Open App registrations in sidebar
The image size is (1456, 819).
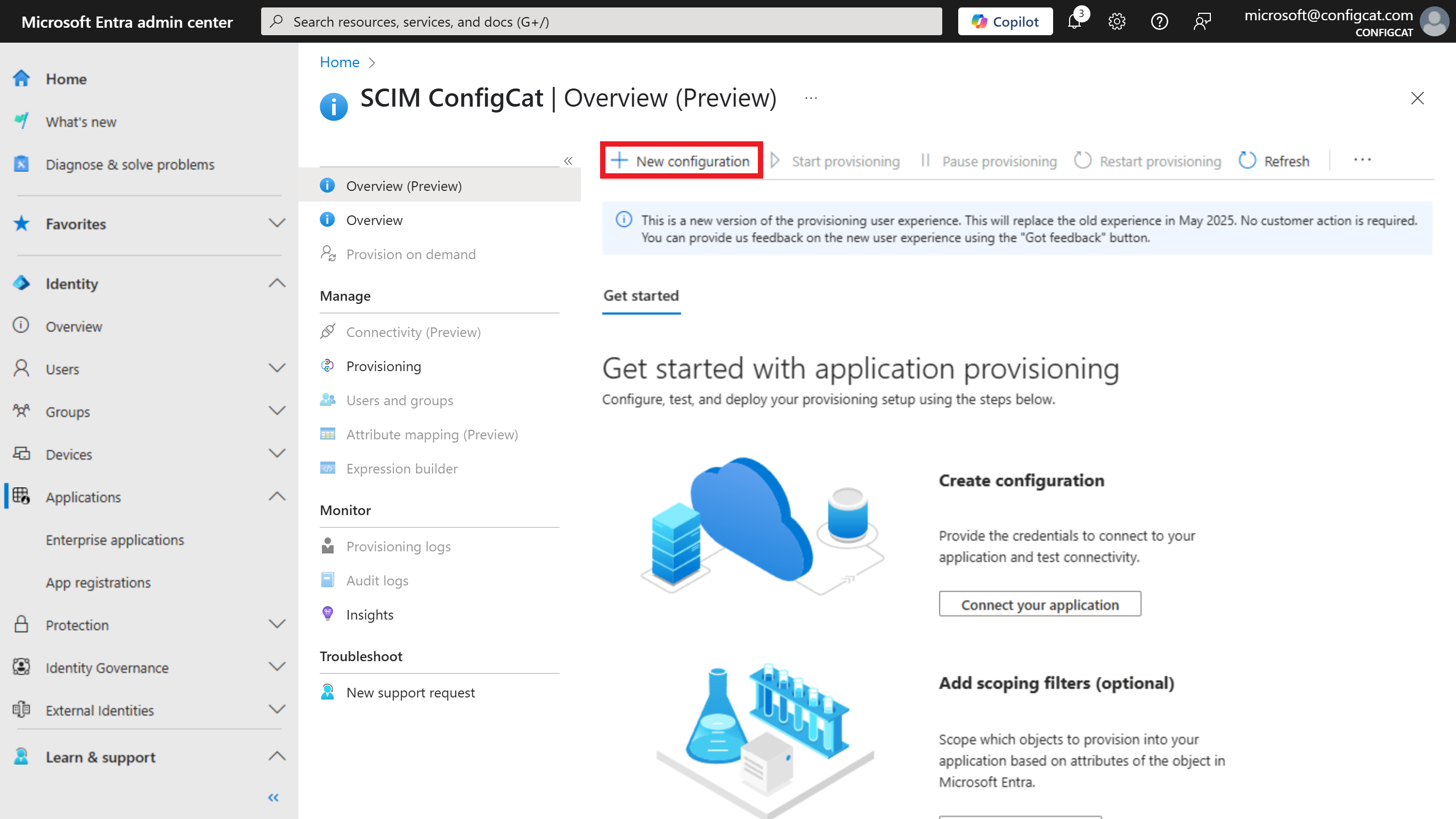(99, 582)
